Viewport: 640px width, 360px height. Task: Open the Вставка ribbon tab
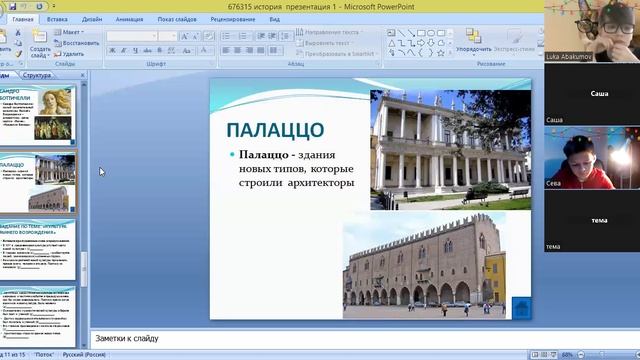[57, 19]
